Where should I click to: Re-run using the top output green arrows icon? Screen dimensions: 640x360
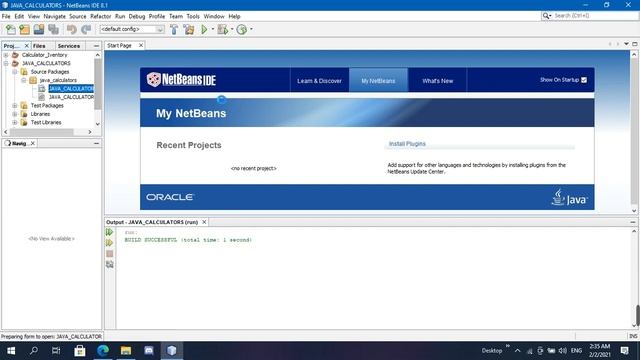click(109, 232)
